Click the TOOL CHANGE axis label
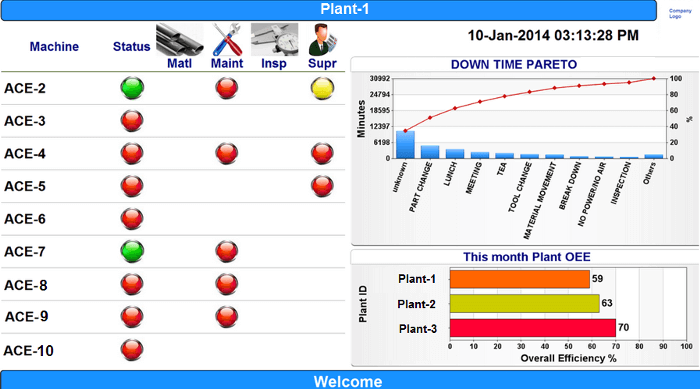This screenshot has height=389, width=700. (x=520, y=187)
